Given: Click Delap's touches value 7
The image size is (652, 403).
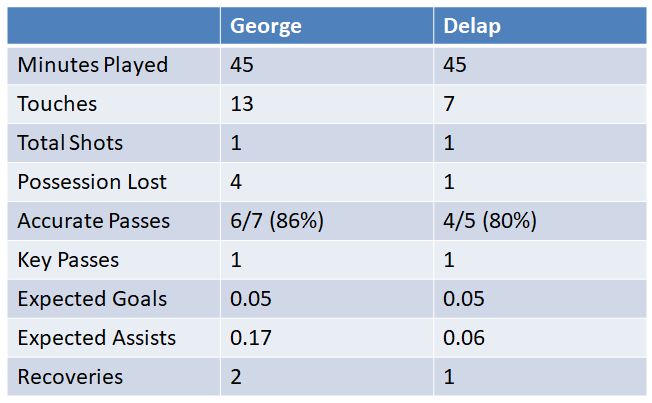Looking at the screenshot, I should (449, 104).
